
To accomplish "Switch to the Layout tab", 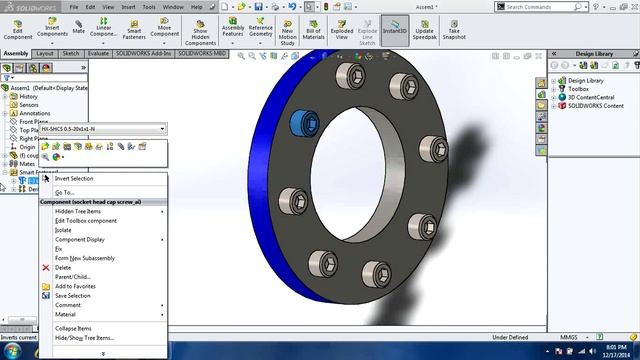I will 44,54.
